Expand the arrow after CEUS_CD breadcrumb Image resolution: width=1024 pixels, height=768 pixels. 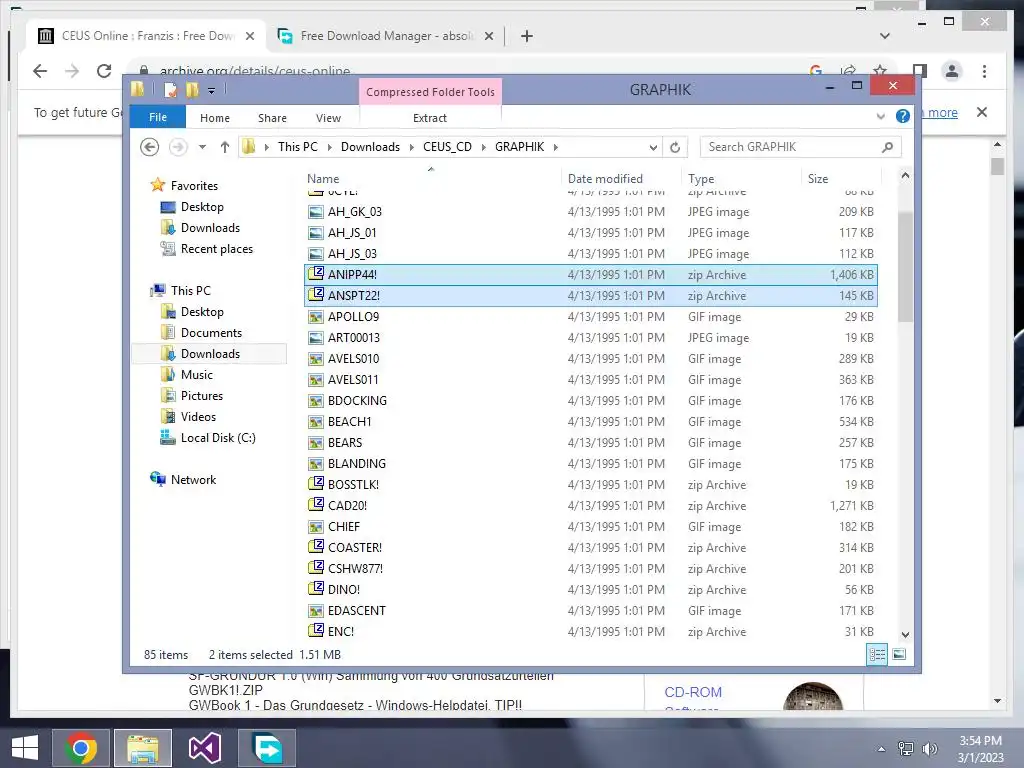[x=484, y=148]
